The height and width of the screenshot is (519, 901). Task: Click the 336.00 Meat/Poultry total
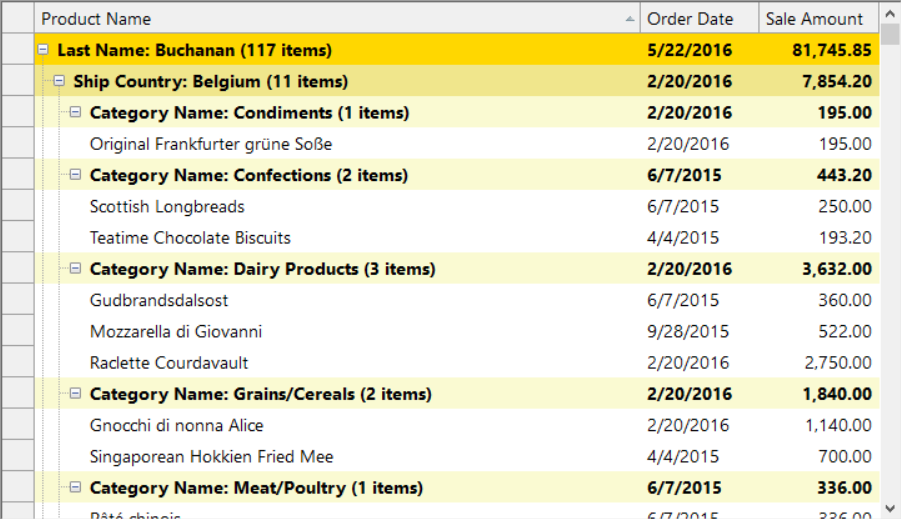click(x=844, y=488)
